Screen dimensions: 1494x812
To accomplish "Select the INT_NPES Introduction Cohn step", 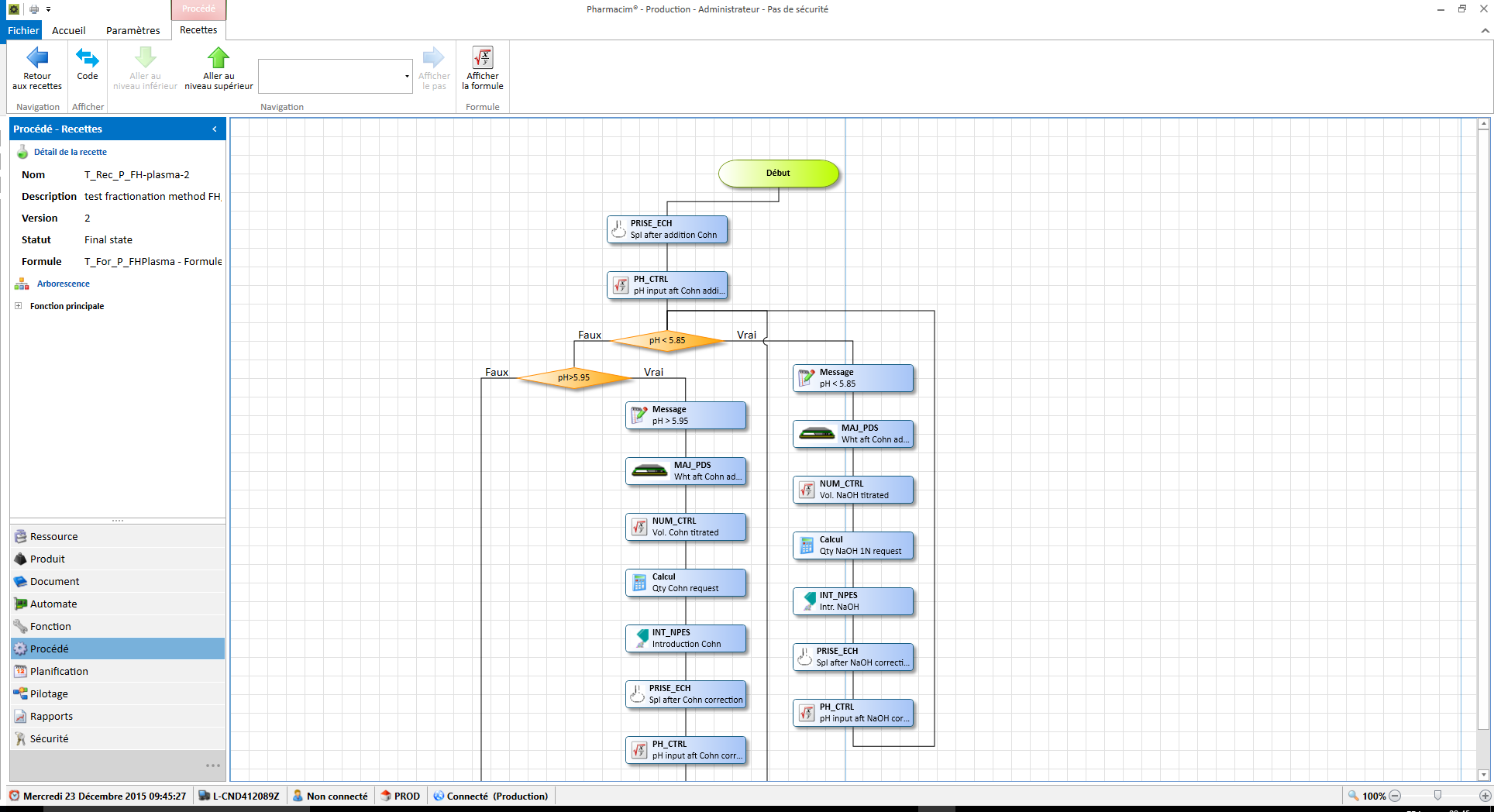I will (x=686, y=638).
